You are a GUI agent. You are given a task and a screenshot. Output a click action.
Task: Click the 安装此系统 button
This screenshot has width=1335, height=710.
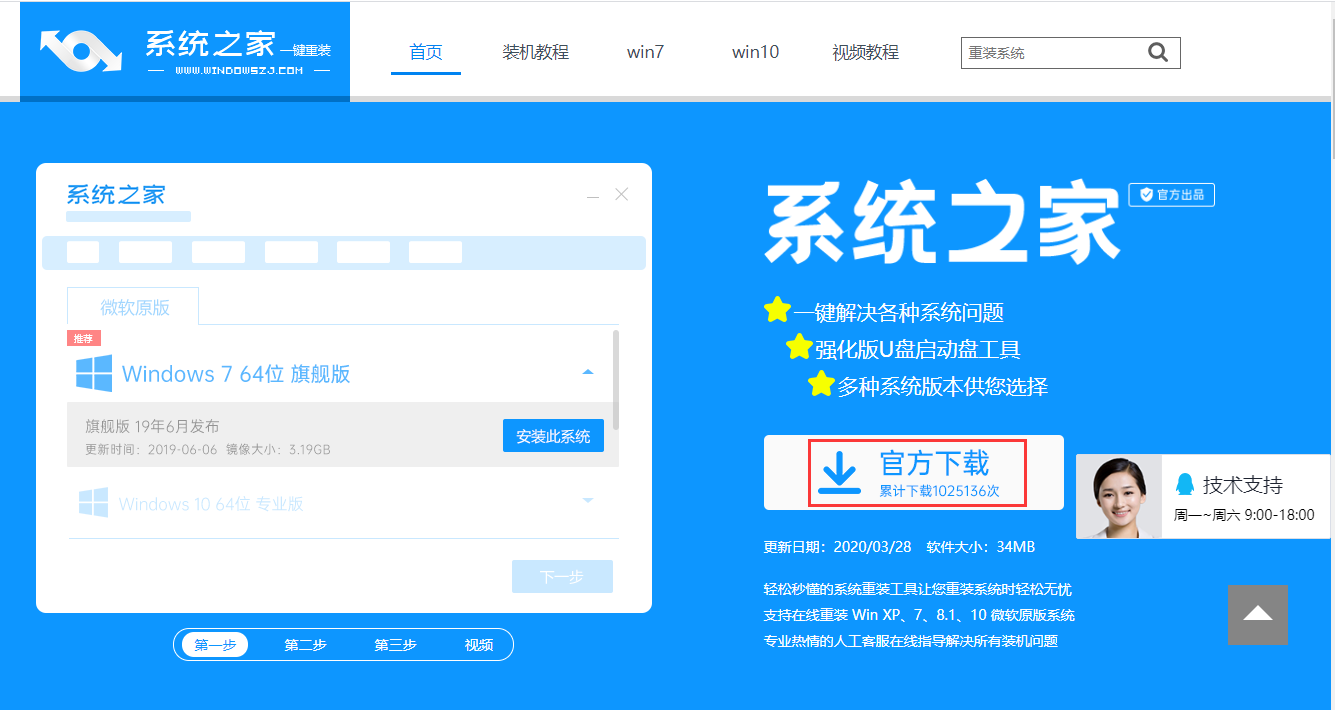[x=553, y=436]
